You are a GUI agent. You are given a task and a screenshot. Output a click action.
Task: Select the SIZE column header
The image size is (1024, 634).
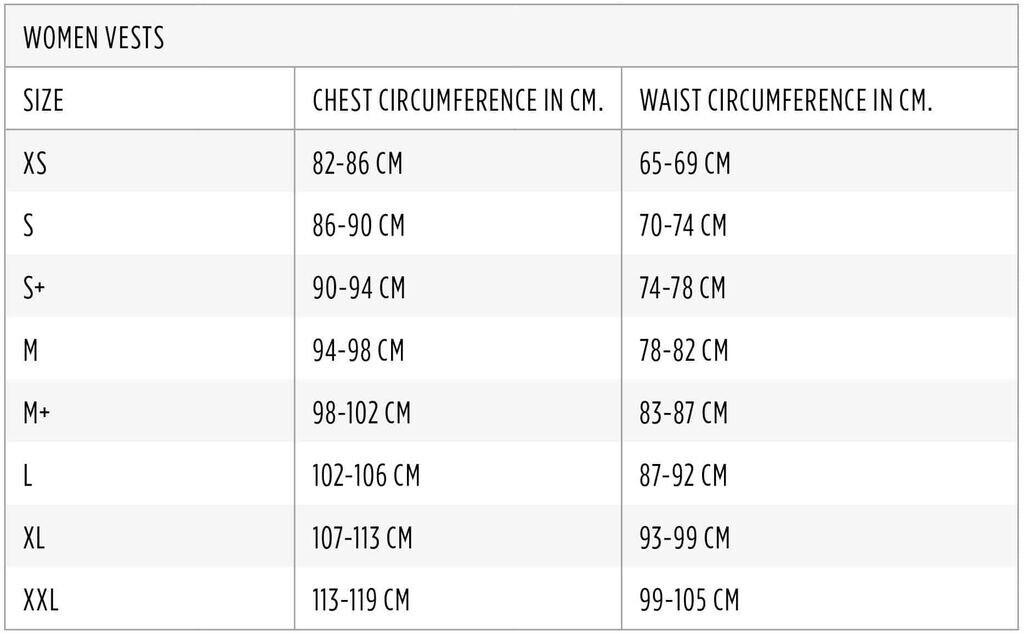point(43,101)
